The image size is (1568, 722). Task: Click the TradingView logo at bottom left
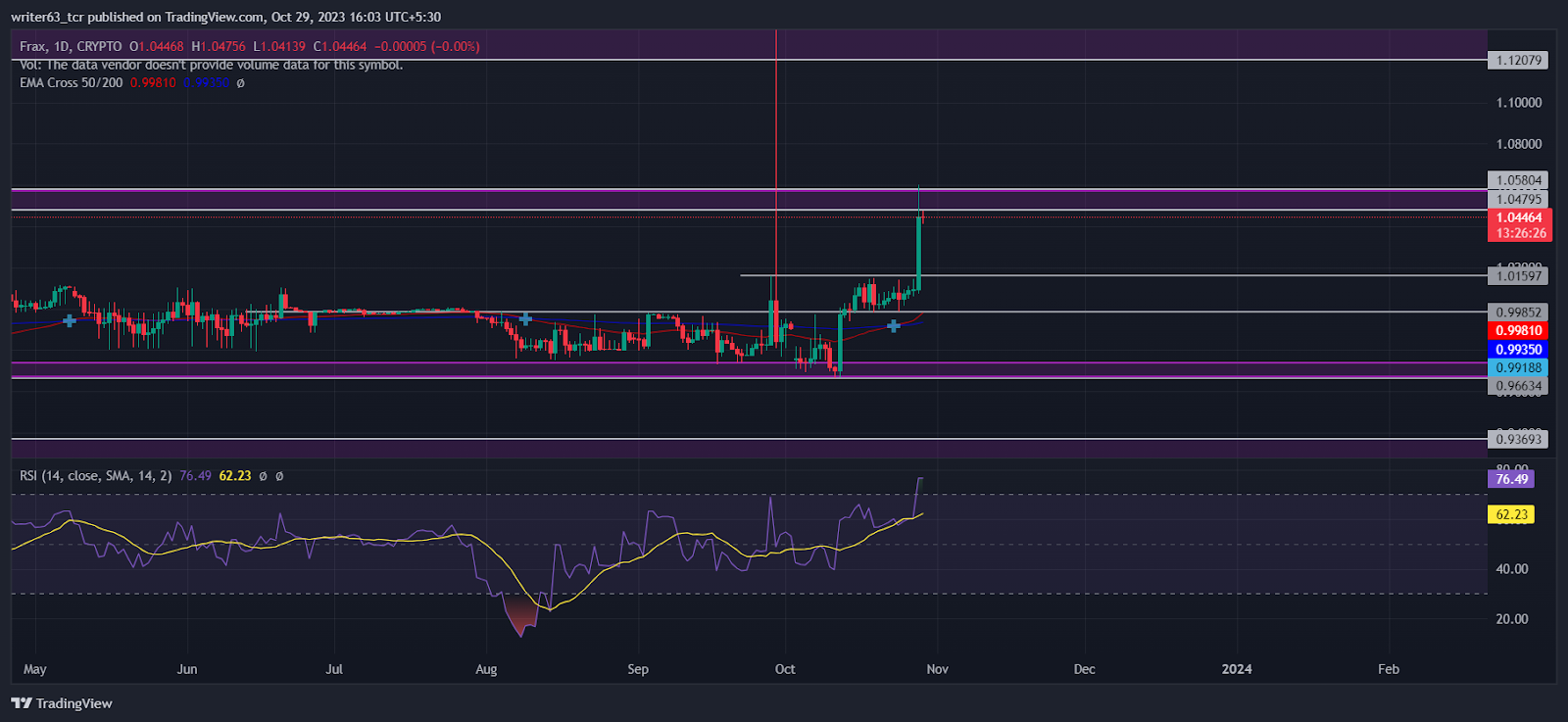pyautogui.click(x=62, y=703)
